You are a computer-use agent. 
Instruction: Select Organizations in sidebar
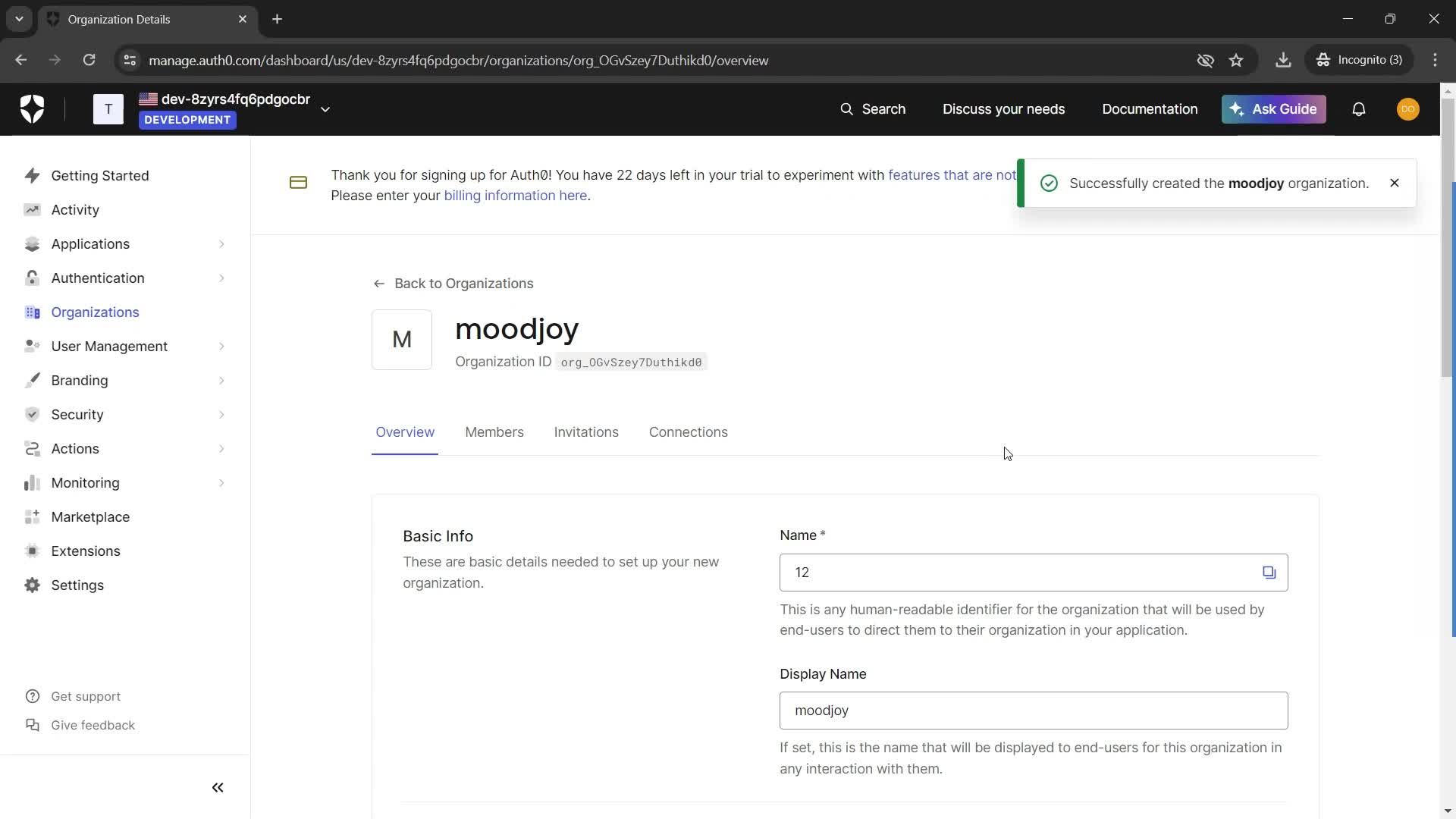click(95, 312)
